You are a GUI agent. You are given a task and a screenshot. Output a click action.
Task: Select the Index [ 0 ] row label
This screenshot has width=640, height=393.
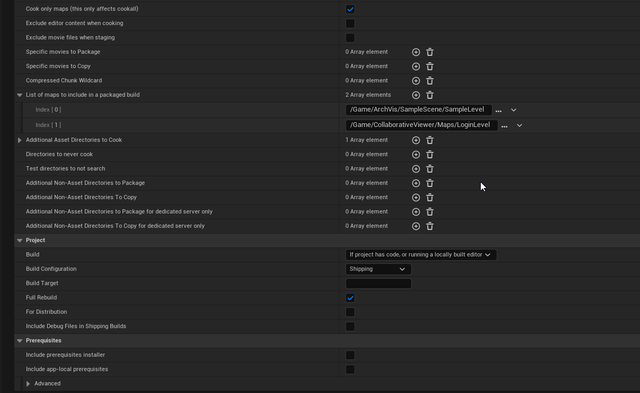tap(48, 109)
